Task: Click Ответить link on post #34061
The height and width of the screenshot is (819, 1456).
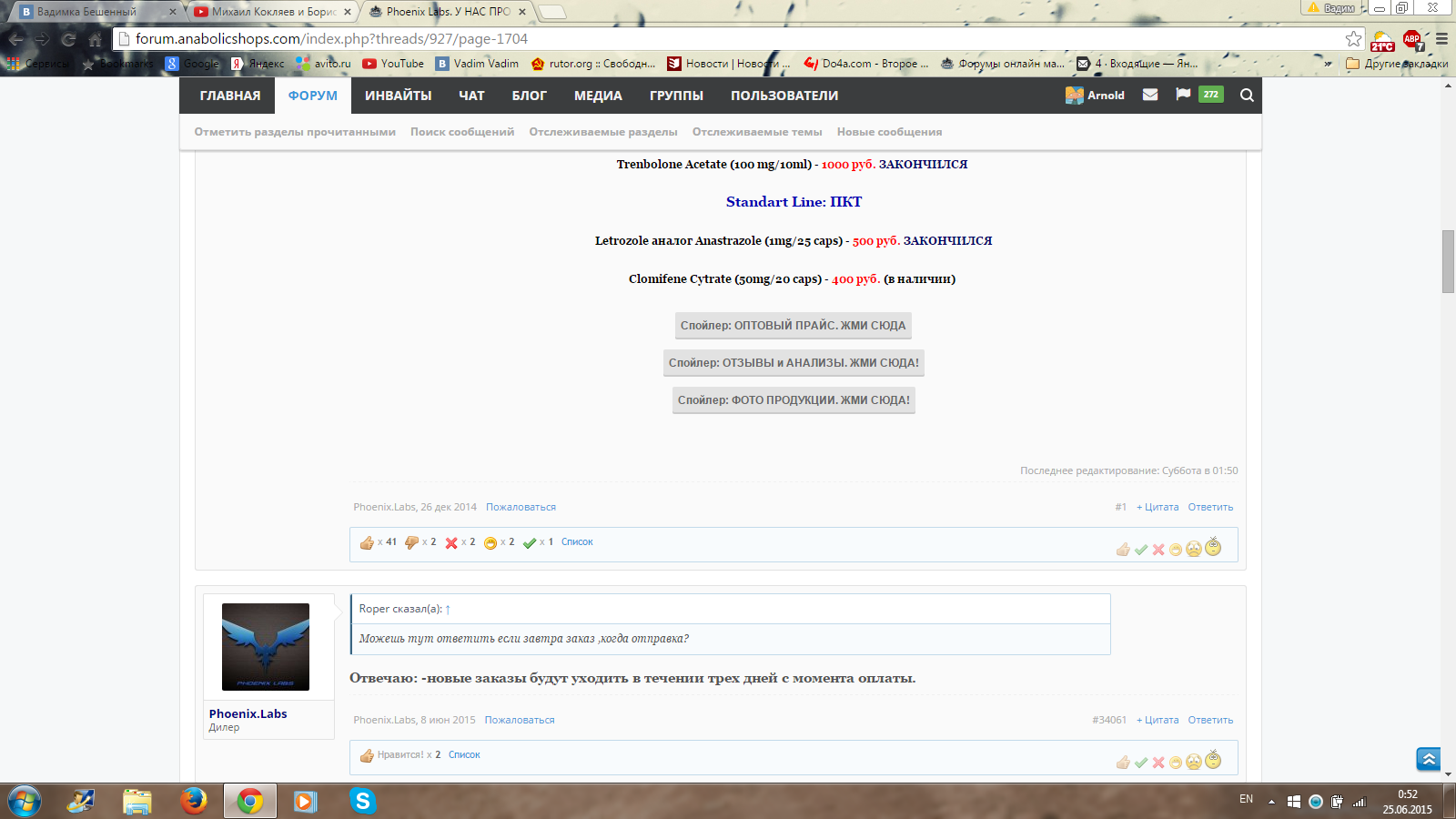Action: point(1210,720)
